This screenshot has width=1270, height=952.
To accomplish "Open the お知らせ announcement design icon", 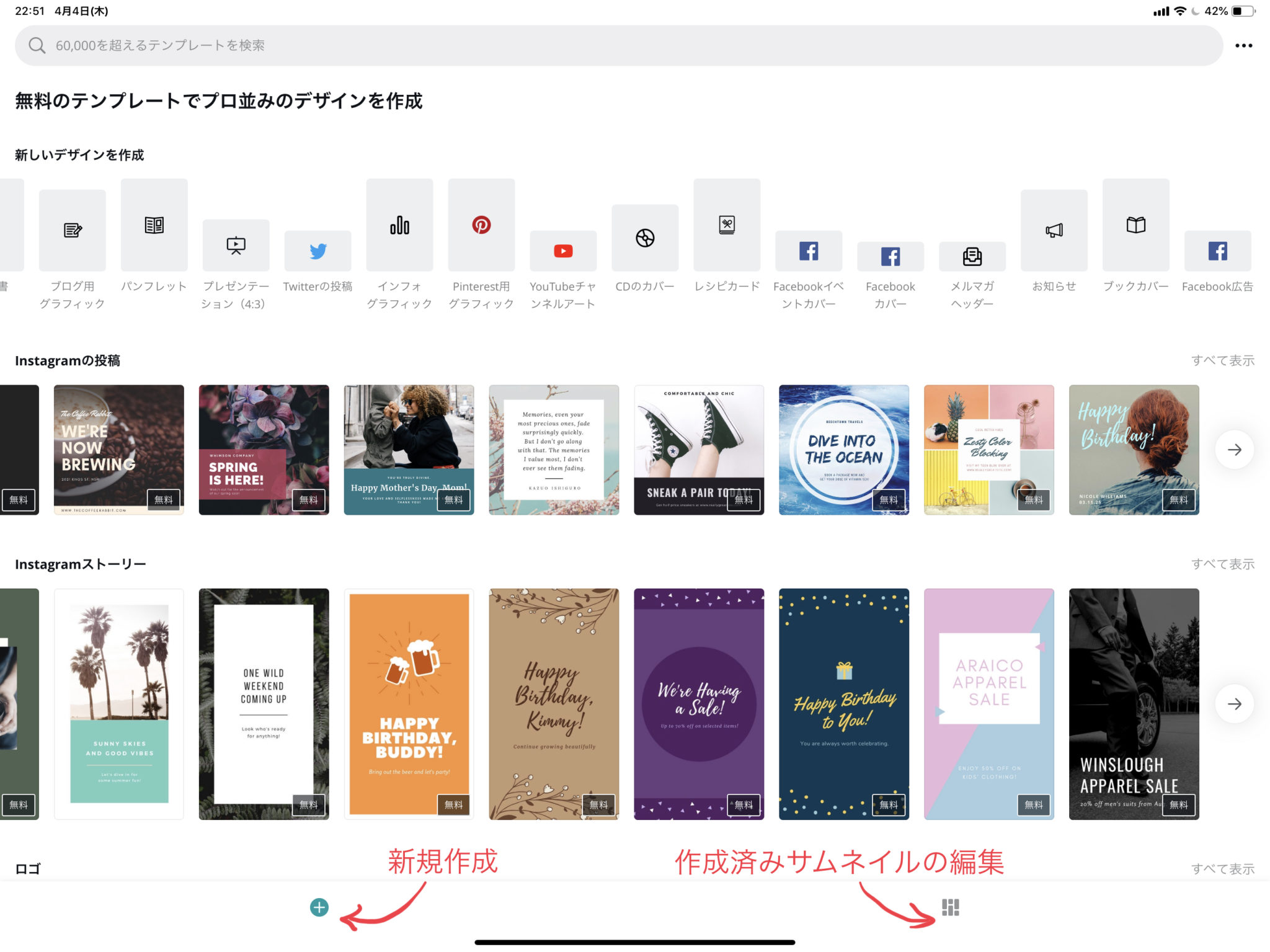I will tap(1054, 230).
